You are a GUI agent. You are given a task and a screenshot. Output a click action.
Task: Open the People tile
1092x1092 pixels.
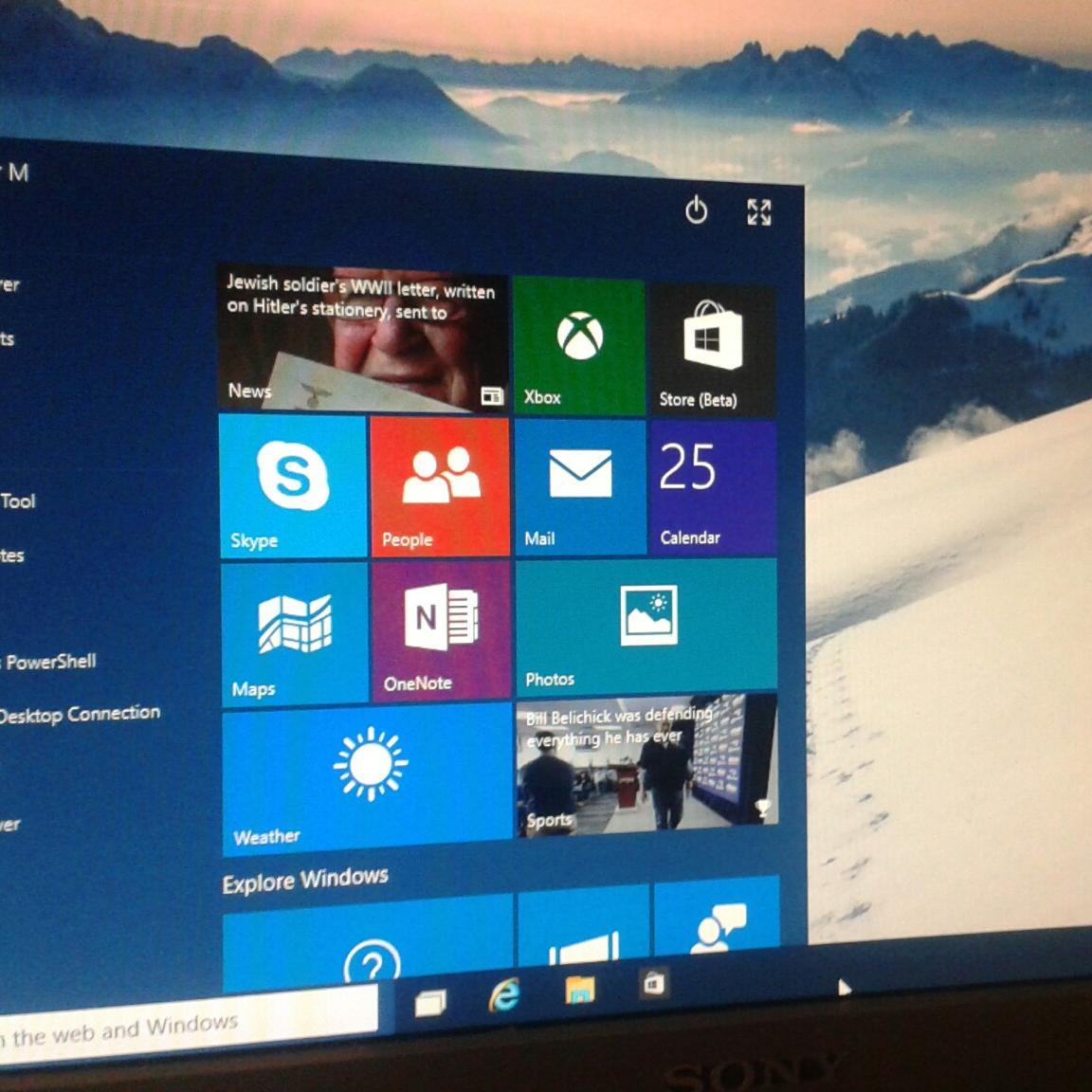pos(440,487)
